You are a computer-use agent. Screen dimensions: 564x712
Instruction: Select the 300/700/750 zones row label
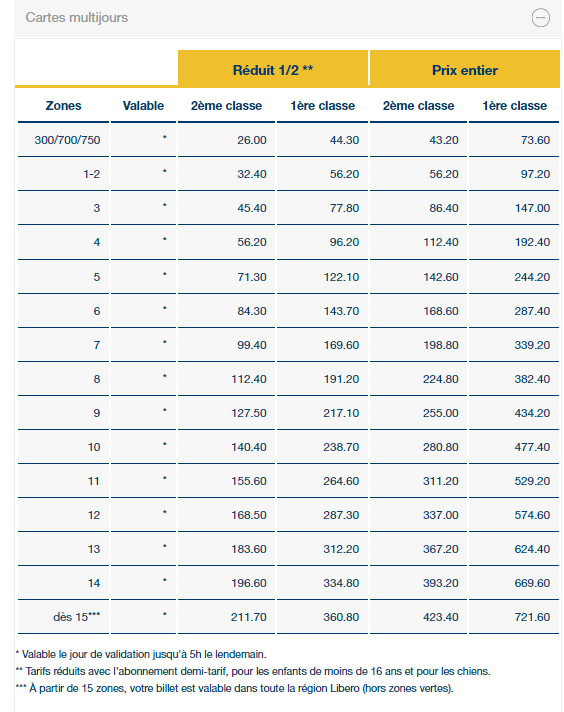point(67,140)
